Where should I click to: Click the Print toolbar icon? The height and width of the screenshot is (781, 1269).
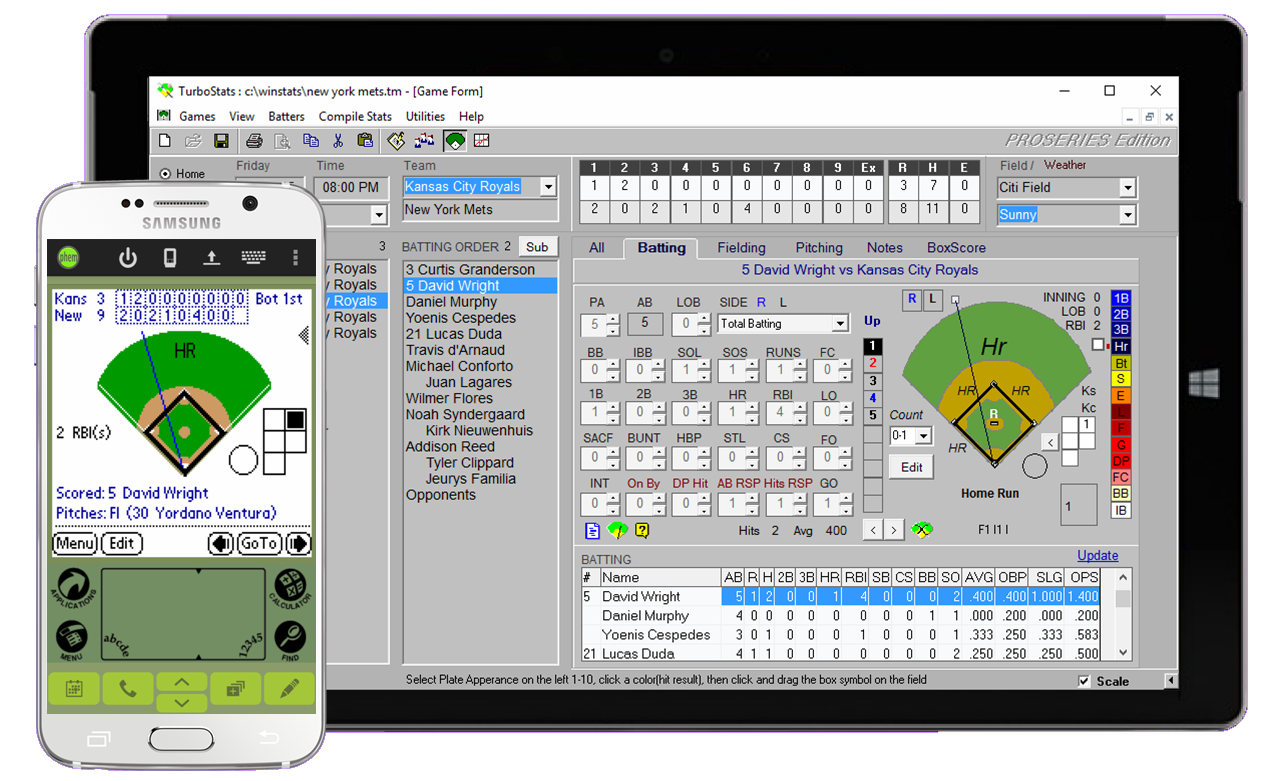point(255,141)
